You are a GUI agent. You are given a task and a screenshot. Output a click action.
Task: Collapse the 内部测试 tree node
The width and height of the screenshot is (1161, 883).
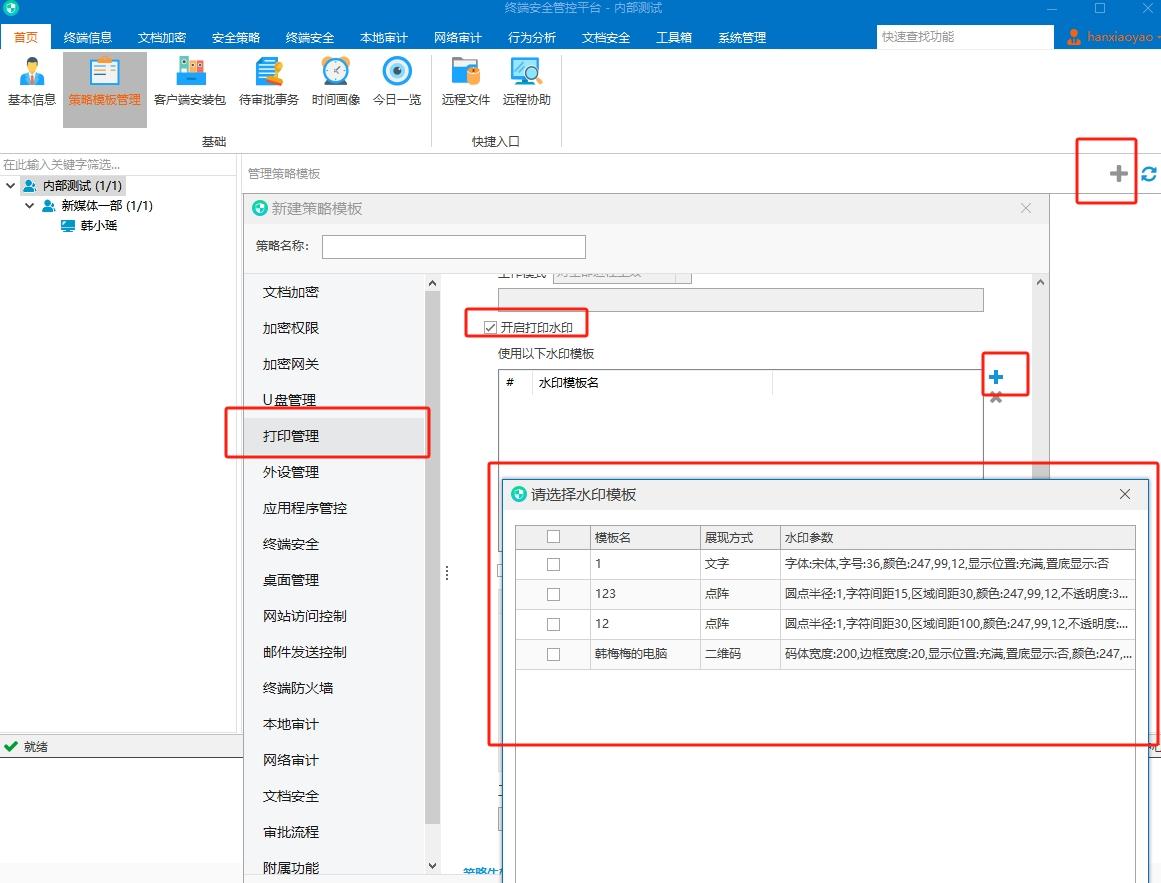click(10, 186)
